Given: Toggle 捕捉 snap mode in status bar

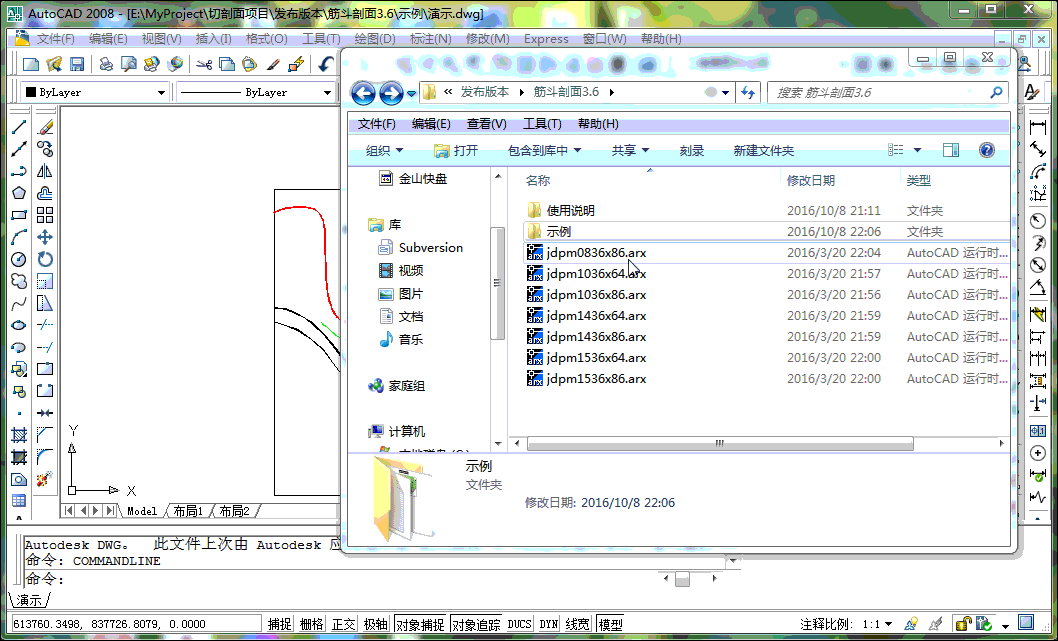Looking at the screenshot, I should pos(279,624).
